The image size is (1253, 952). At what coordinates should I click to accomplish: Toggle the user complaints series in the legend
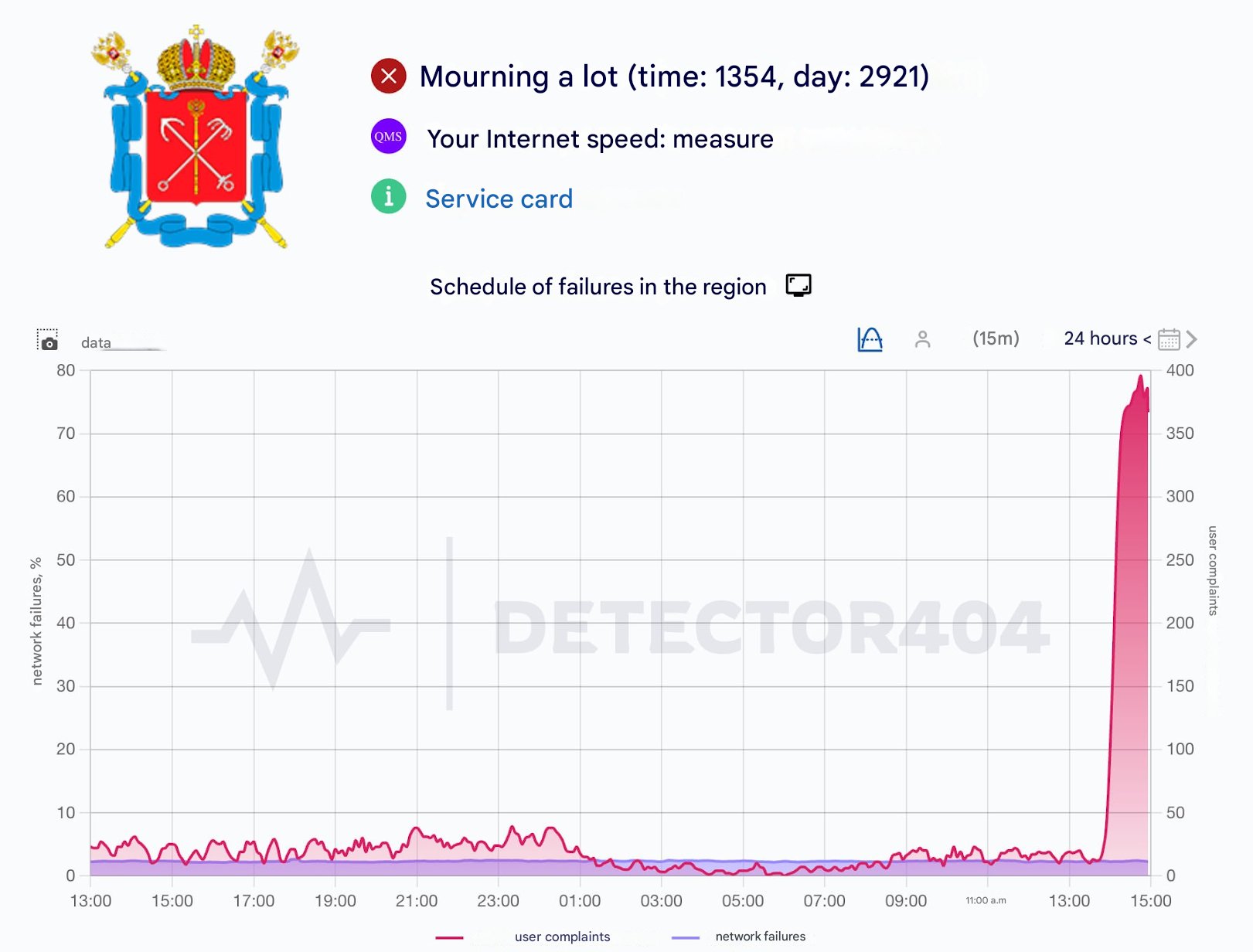point(523,937)
